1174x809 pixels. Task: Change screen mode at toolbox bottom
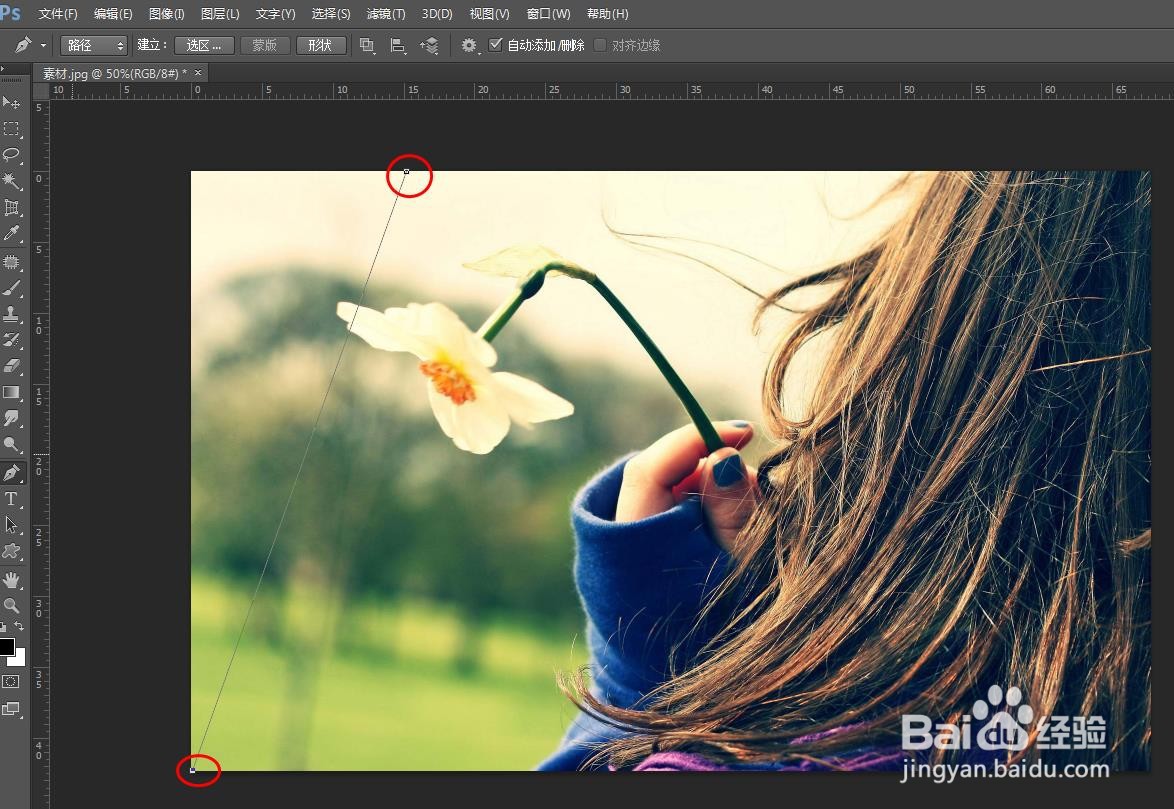tap(11, 709)
